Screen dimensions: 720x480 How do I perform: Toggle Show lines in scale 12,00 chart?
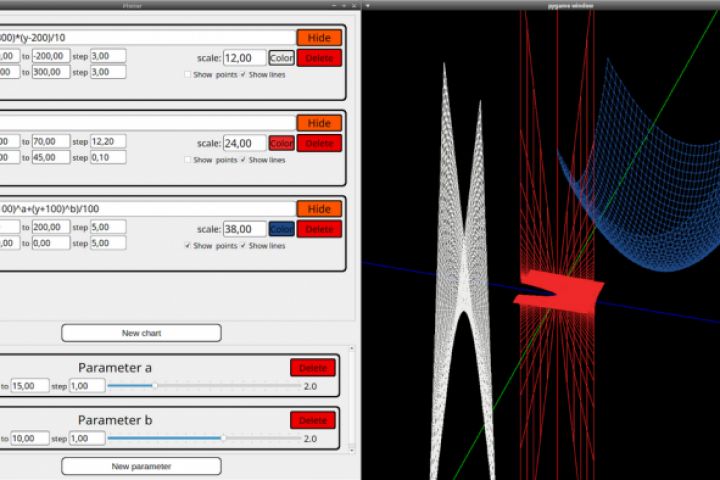tap(243, 74)
